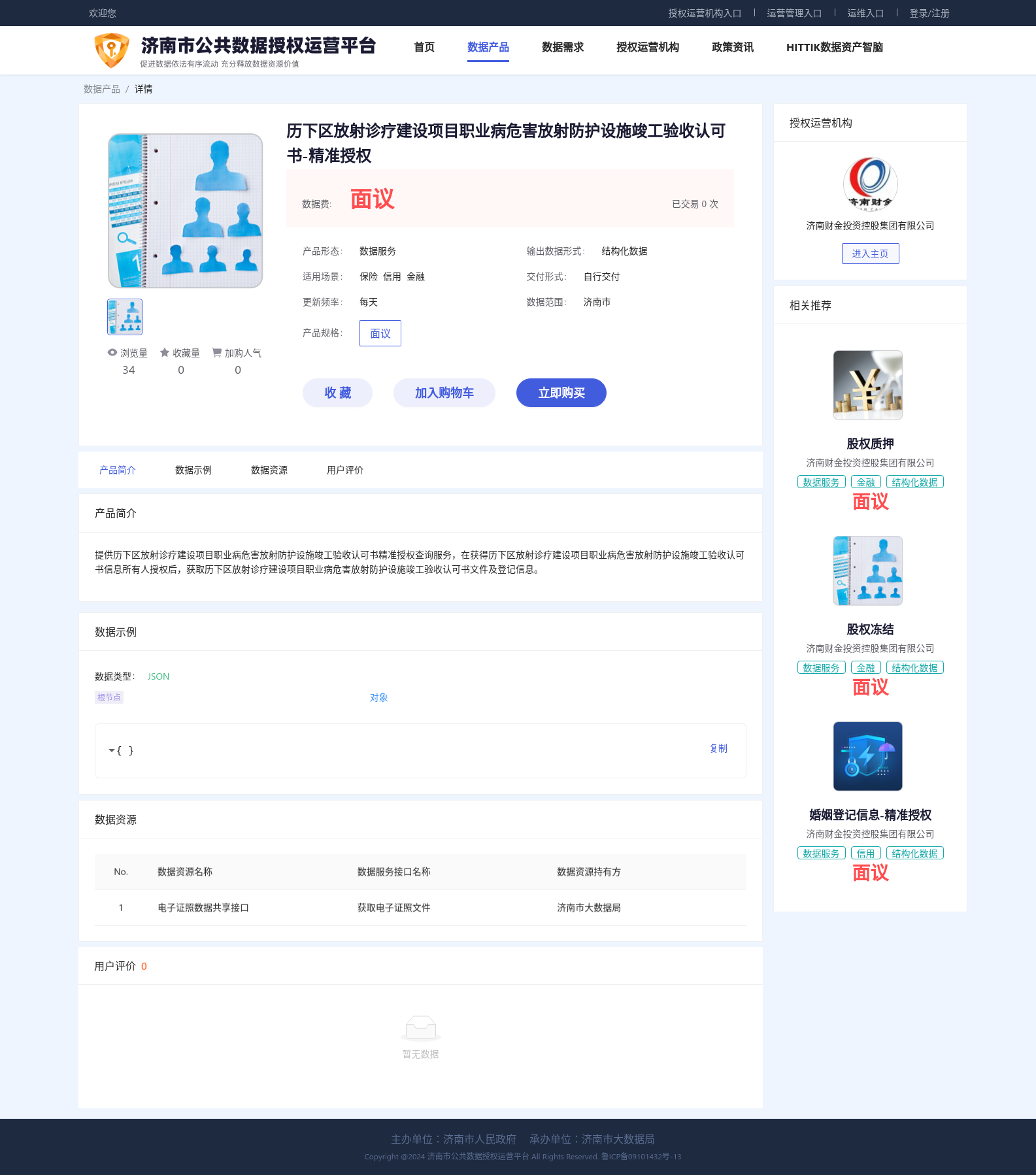The image size is (1036, 1175).
Task: Collapse the JSON root node arrow
Action: coord(112,750)
